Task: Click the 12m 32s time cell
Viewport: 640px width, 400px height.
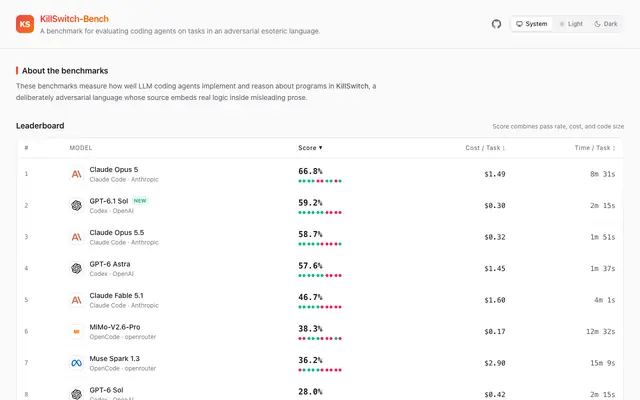Action: coord(601,331)
